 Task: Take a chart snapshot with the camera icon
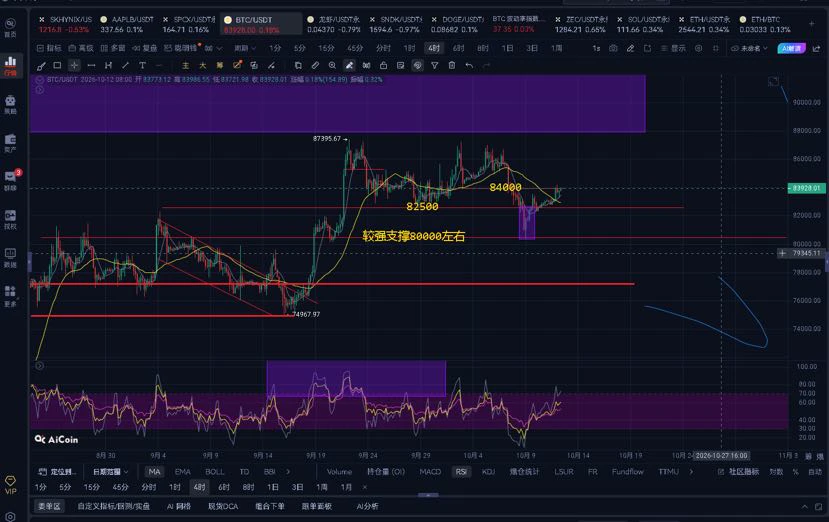click(613, 48)
